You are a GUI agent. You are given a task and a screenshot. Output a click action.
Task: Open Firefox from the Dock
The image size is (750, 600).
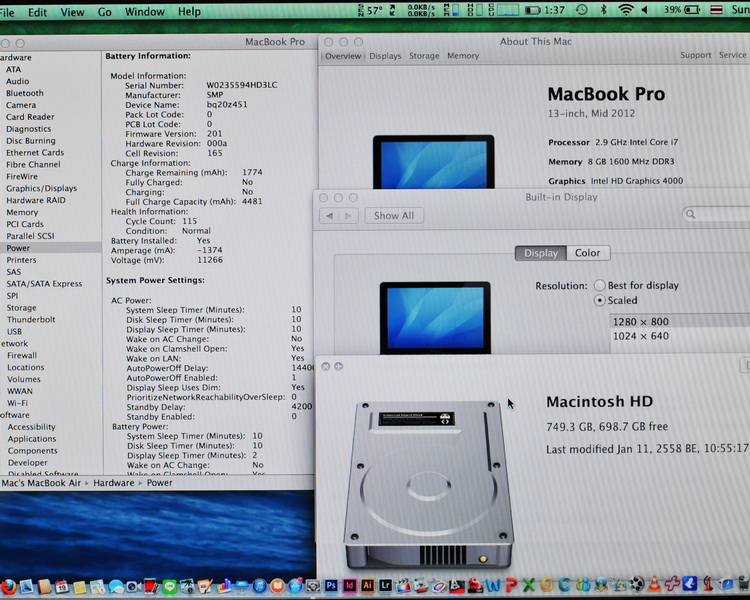tap(9, 587)
